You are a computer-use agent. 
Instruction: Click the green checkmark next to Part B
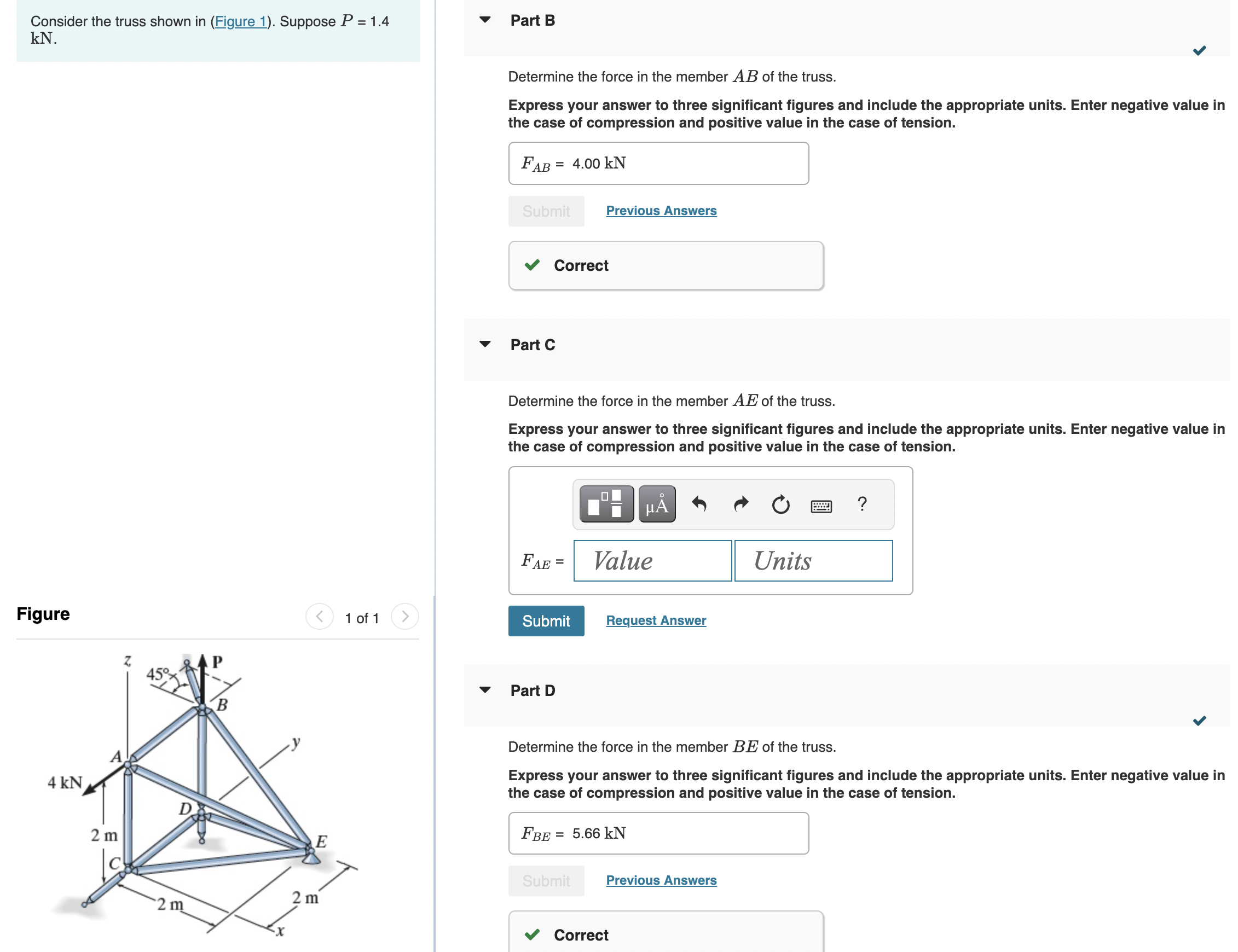point(1200,50)
